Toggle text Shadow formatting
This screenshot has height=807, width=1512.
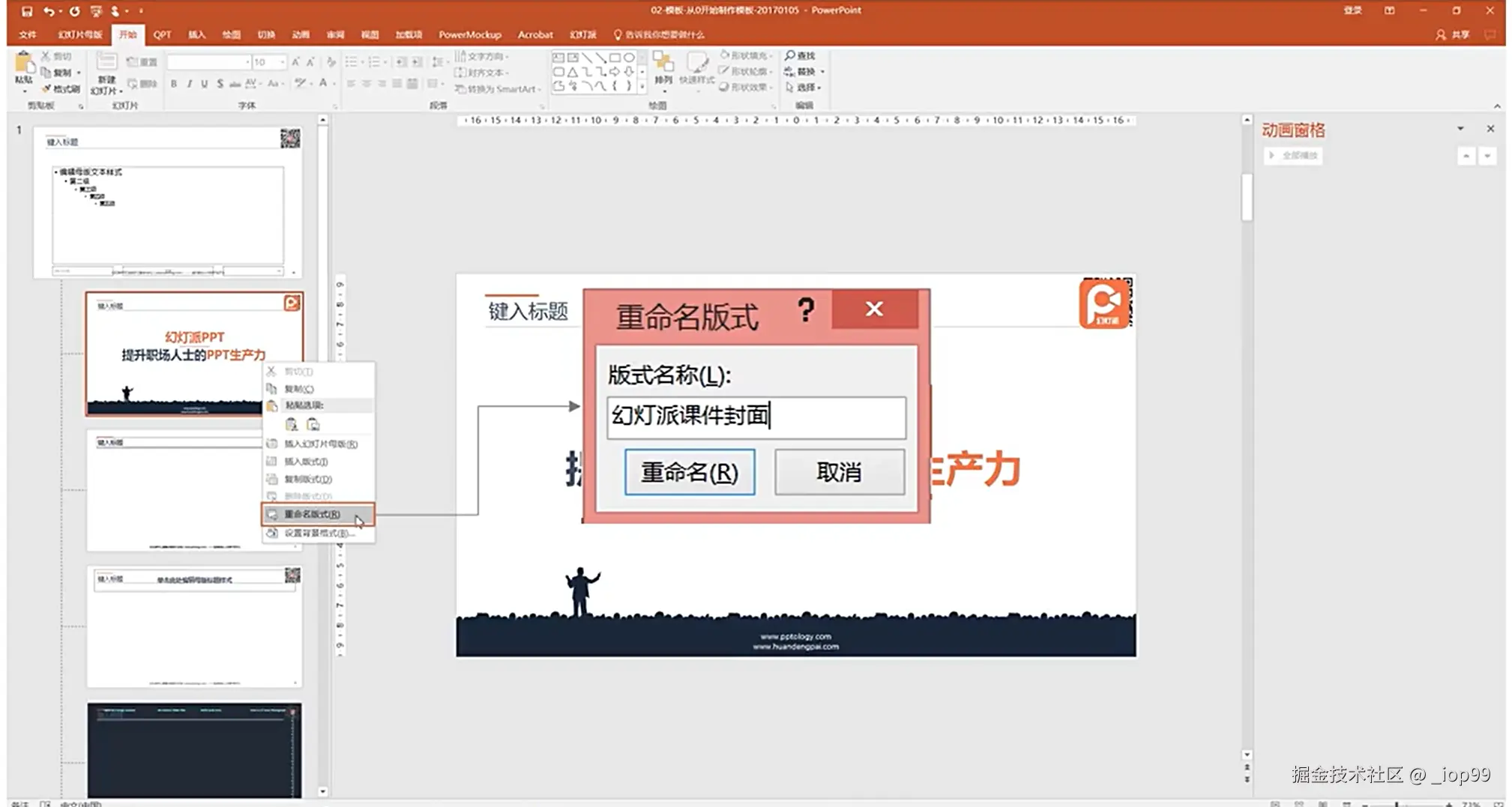click(220, 84)
